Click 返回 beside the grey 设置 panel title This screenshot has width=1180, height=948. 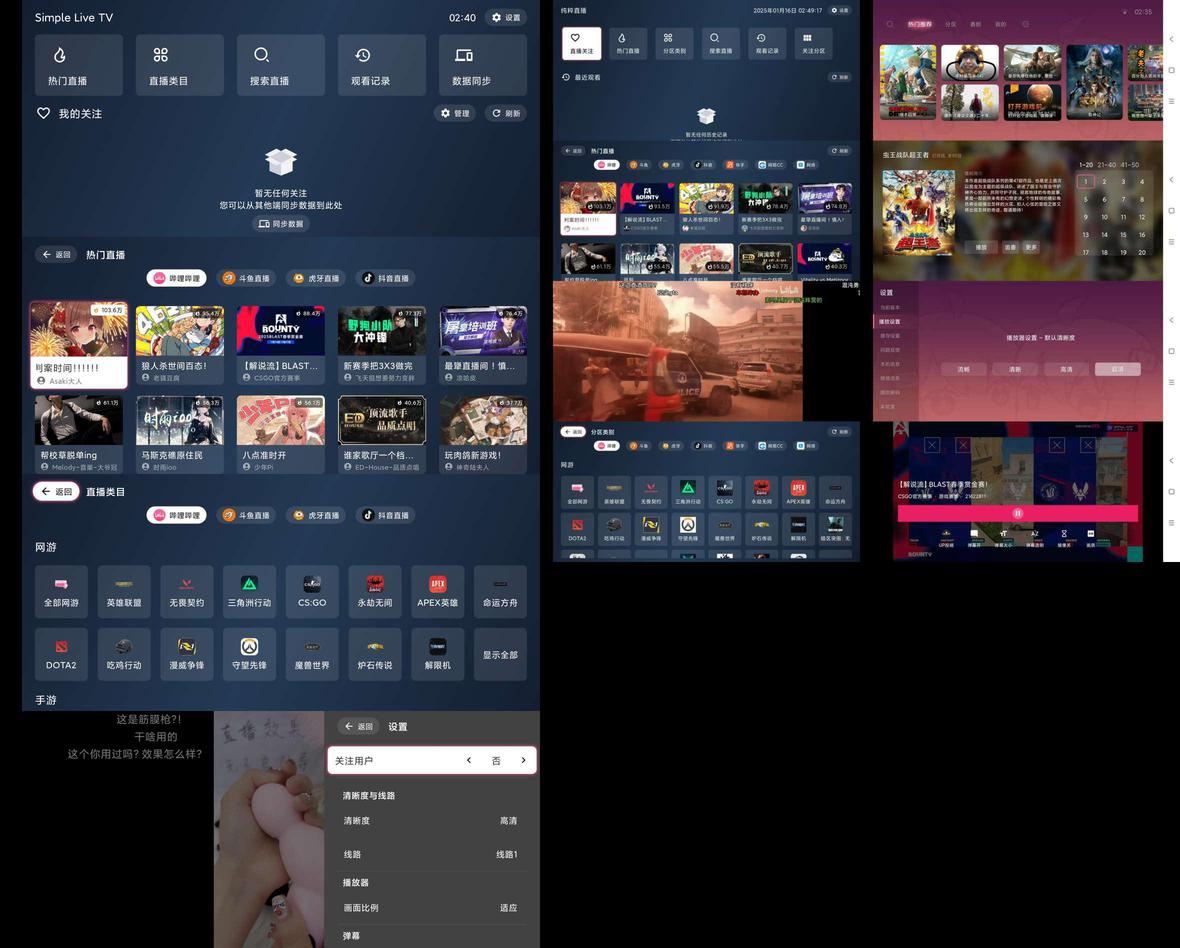358,727
